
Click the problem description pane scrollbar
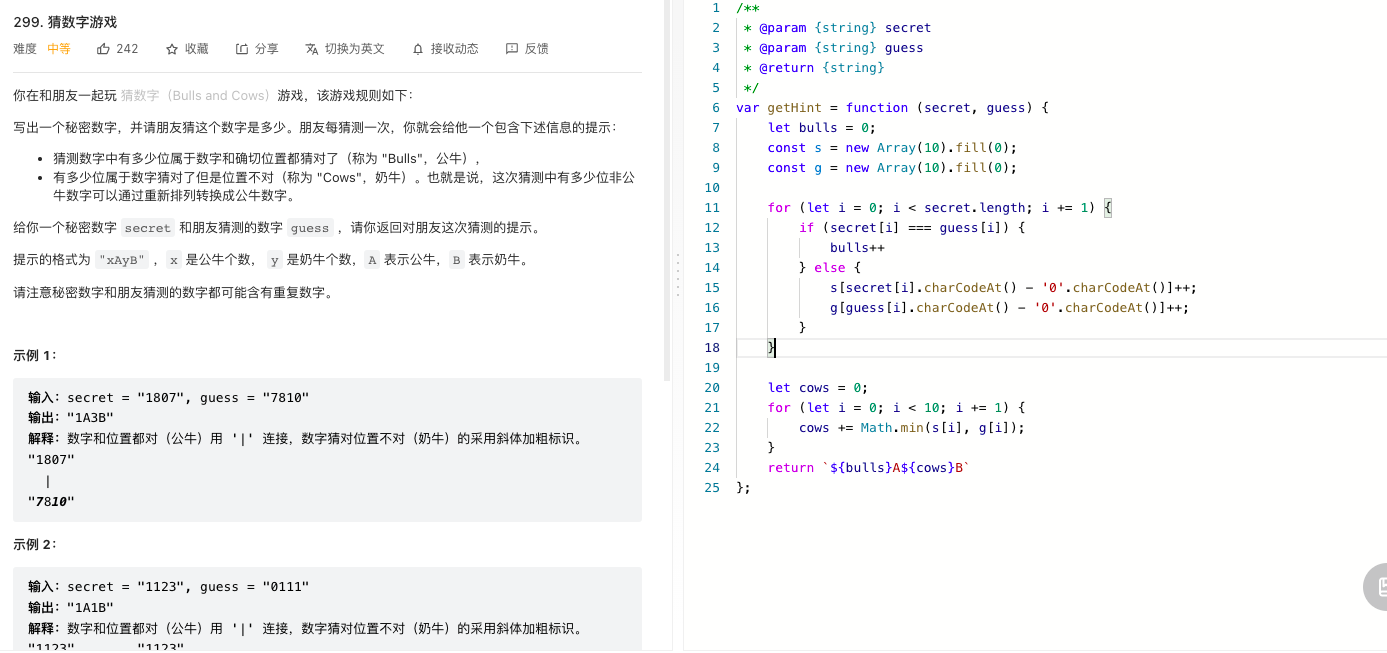click(x=667, y=190)
